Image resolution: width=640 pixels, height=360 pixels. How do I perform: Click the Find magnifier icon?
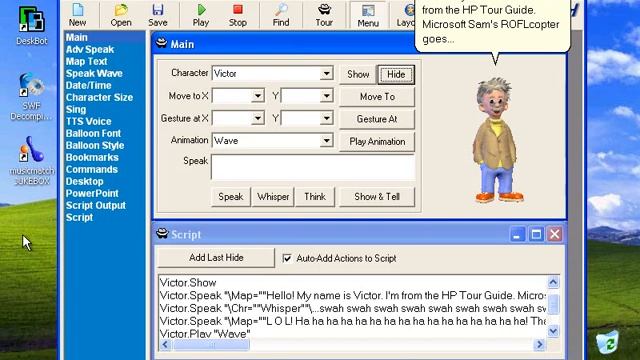tap(281, 15)
